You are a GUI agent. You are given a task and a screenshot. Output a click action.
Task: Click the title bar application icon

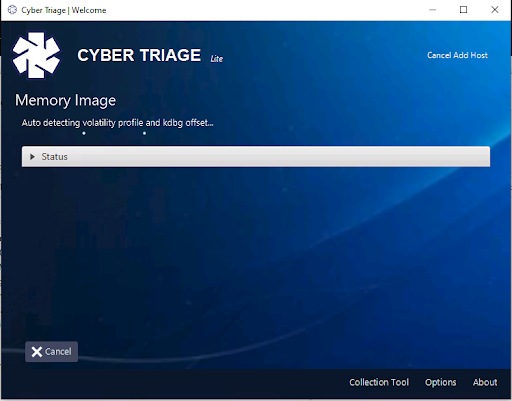[x=12, y=10]
